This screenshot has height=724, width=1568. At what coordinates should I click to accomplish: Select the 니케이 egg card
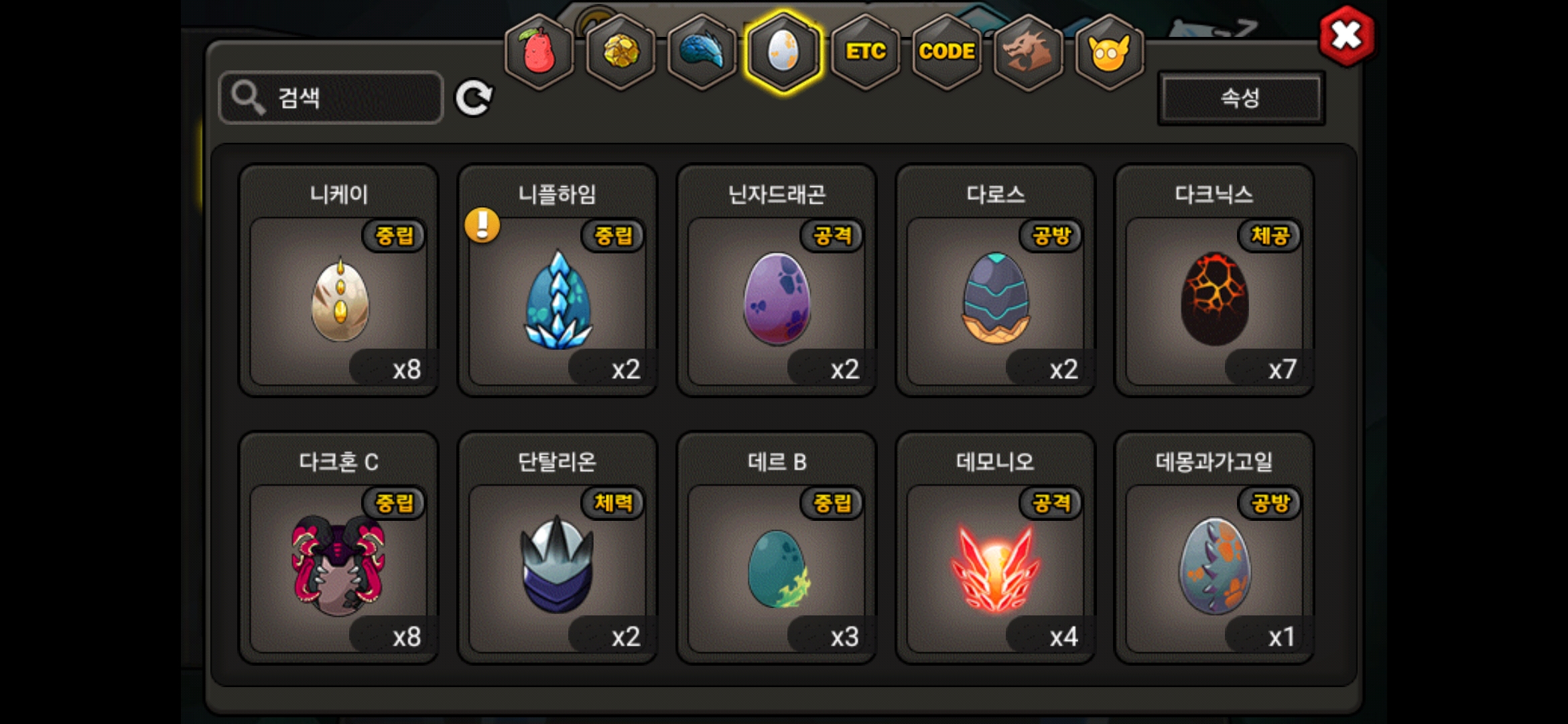339,280
